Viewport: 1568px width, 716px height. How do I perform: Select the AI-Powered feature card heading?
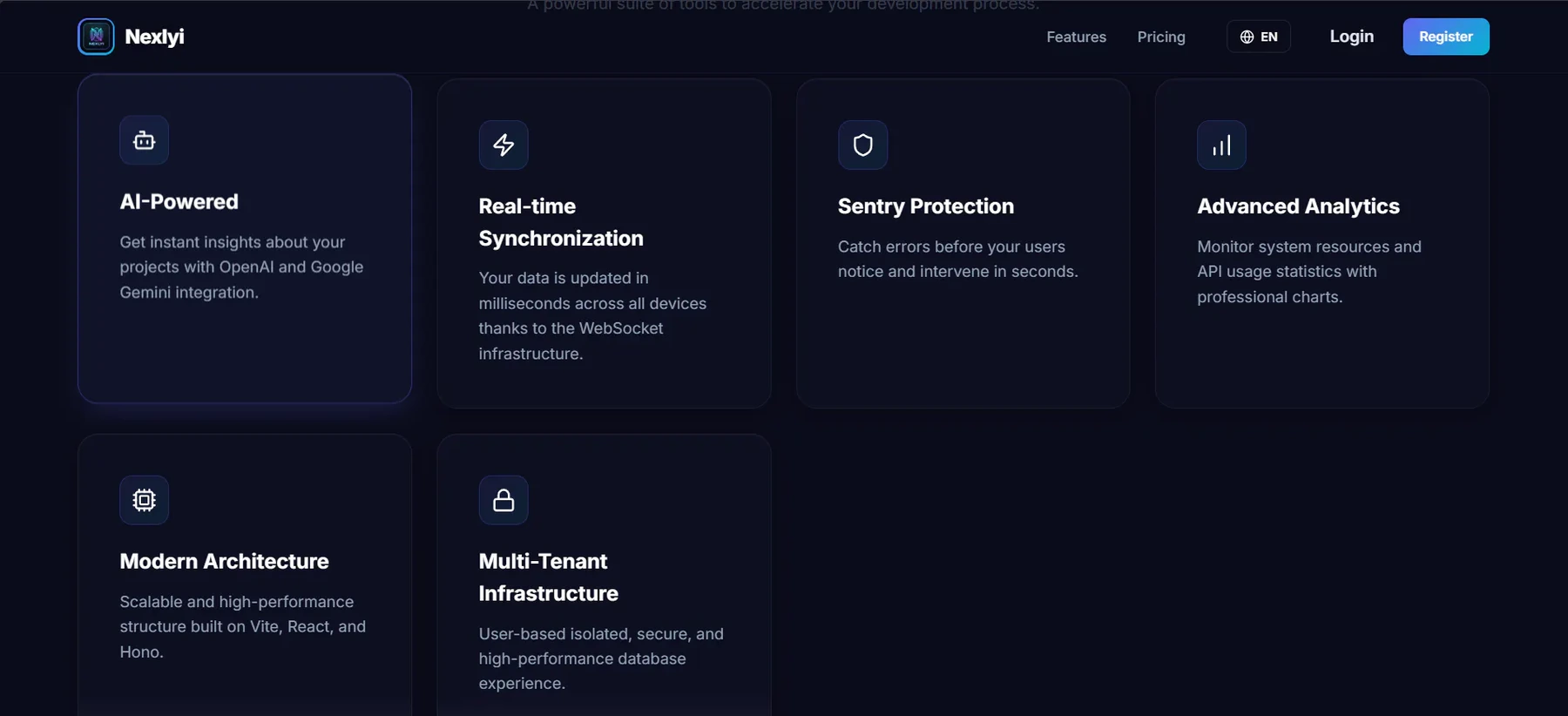coord(179,201)
